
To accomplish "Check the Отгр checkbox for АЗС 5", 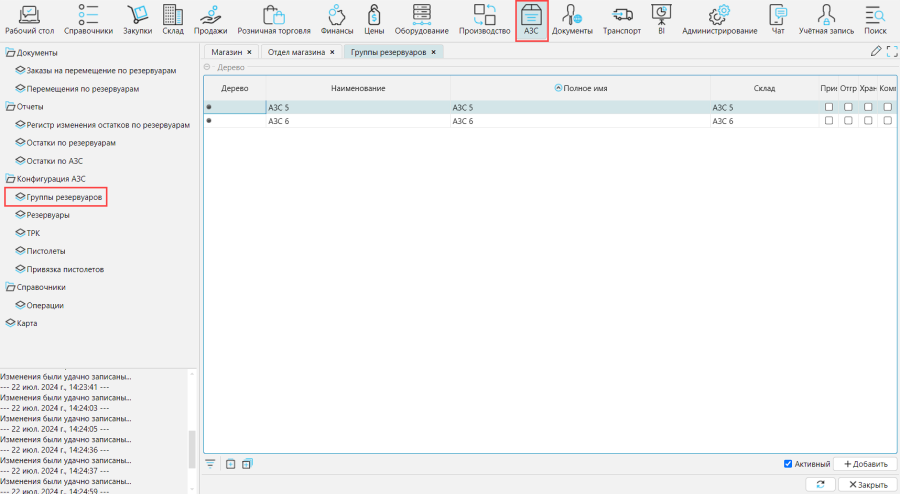I will click(x=848, y=107).
